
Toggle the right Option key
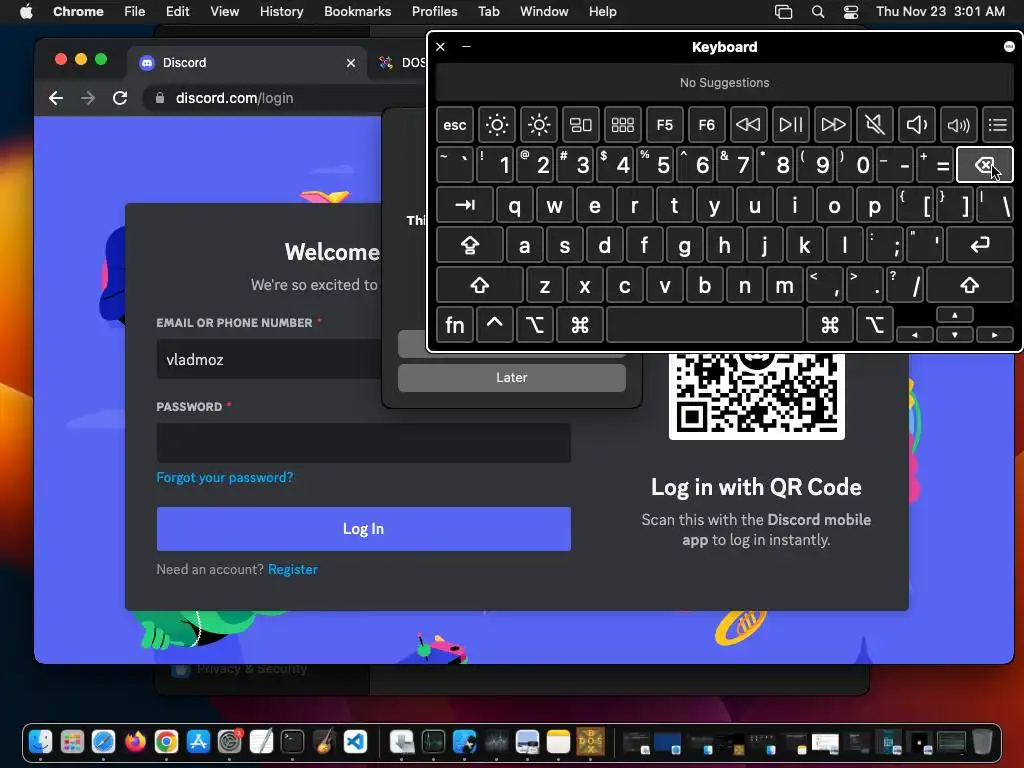click(x=874, y=325)
